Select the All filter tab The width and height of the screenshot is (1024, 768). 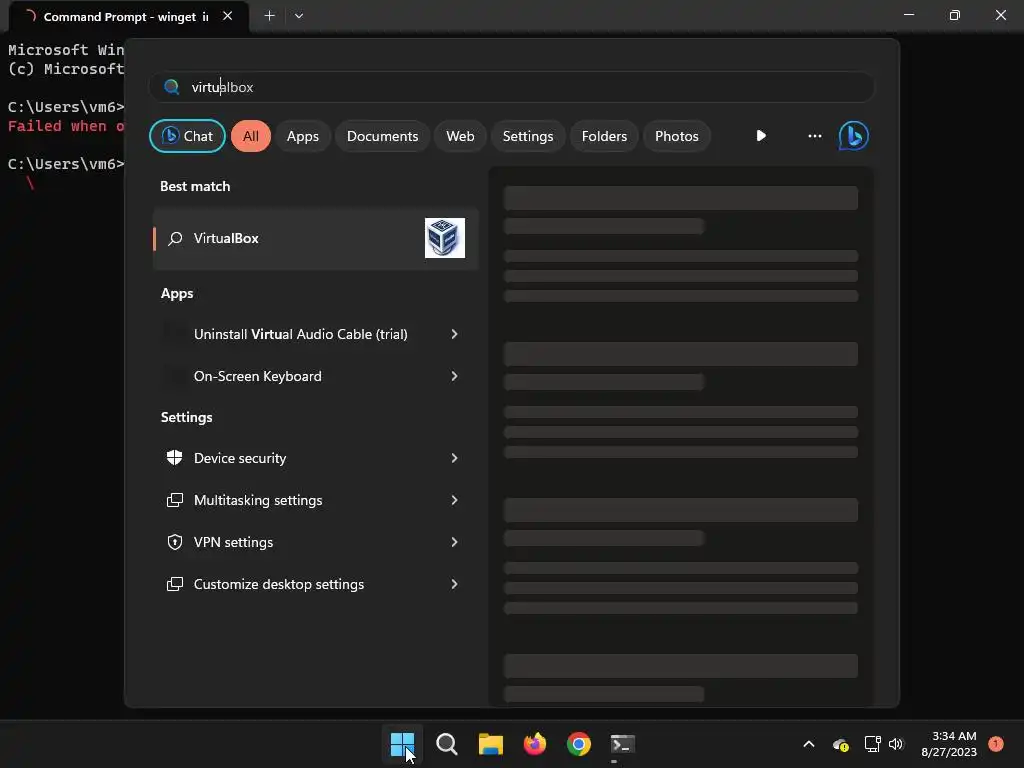pyautogui.click(x=251, y=136)
